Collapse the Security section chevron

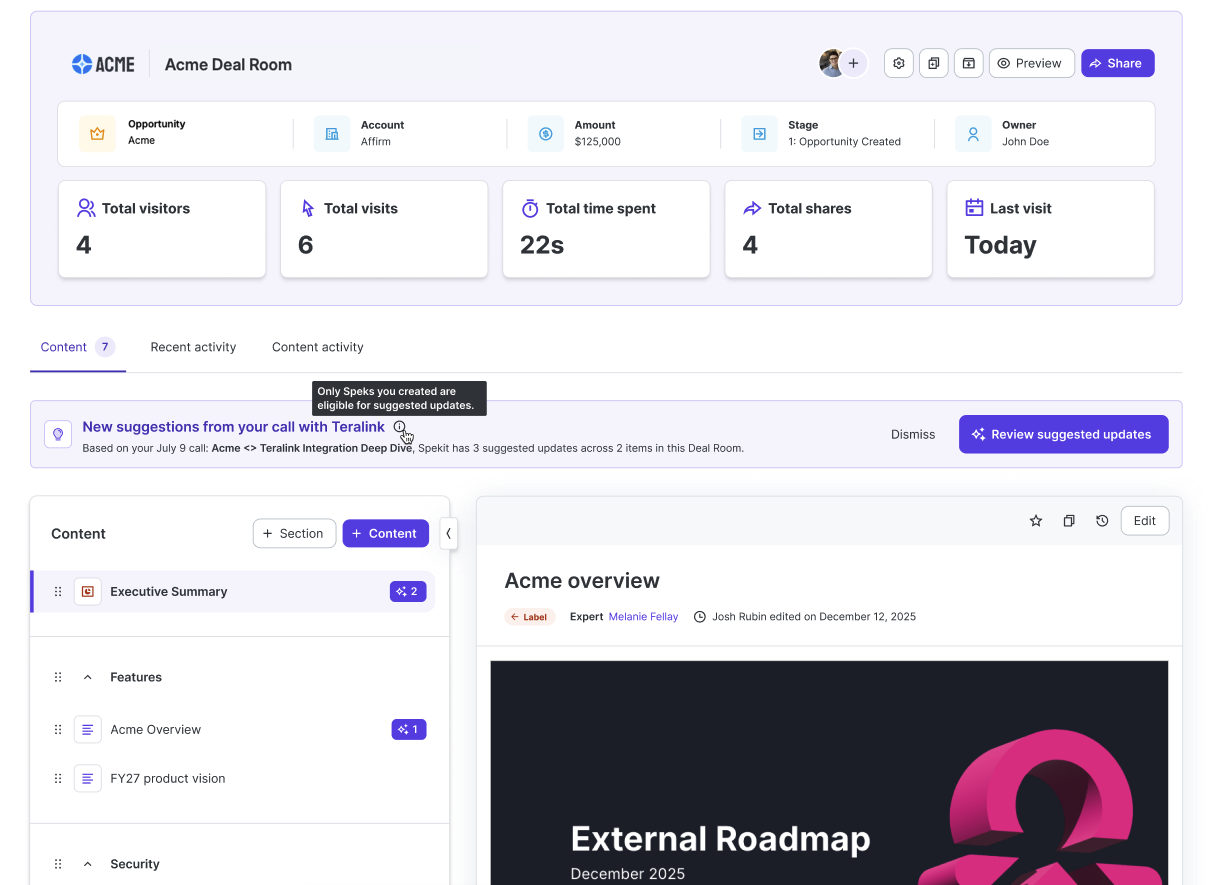(87, 864)
